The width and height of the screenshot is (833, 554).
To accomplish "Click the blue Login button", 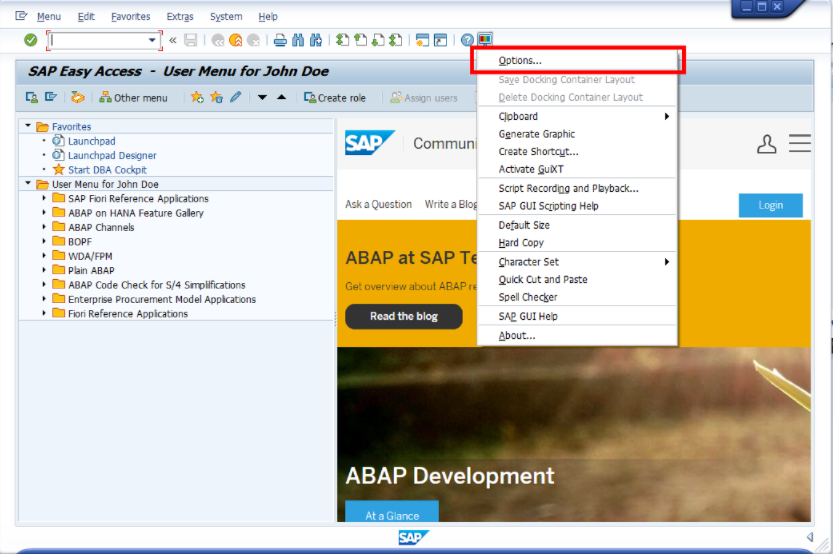I will pyautogui.click(x=770, y=205).
